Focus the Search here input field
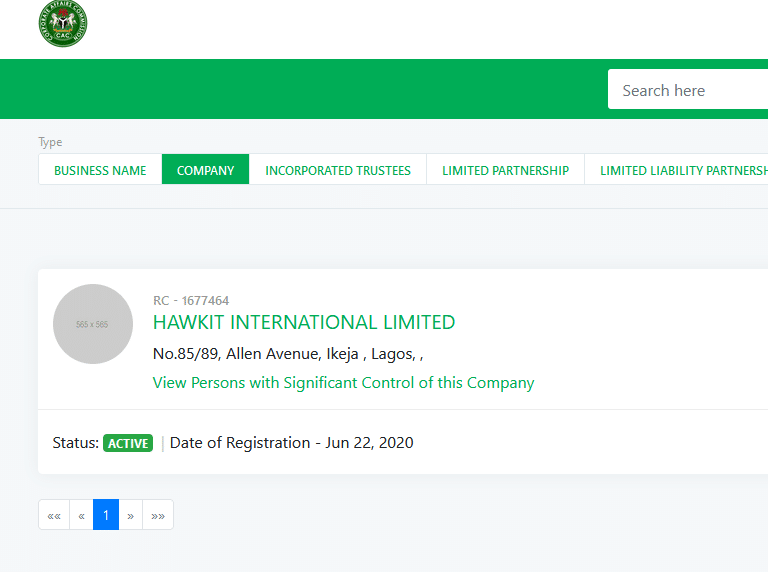This screenshot has width=768, height=572. (688, 89)
